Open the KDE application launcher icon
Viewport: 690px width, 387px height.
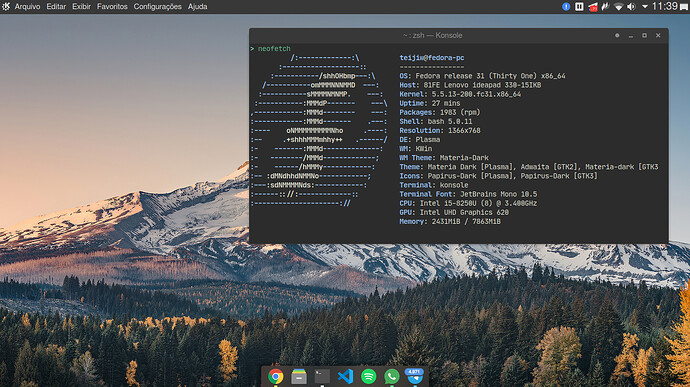coord(6,7)
